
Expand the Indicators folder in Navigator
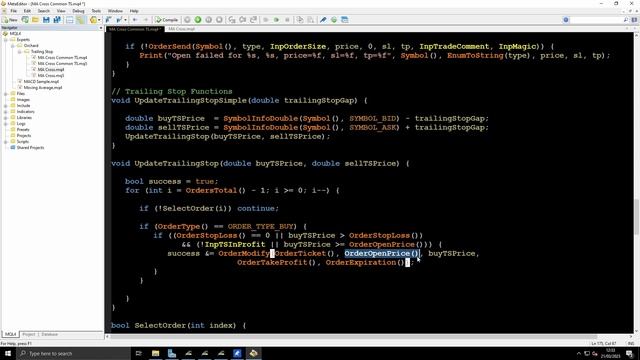[x=6, y=111]
